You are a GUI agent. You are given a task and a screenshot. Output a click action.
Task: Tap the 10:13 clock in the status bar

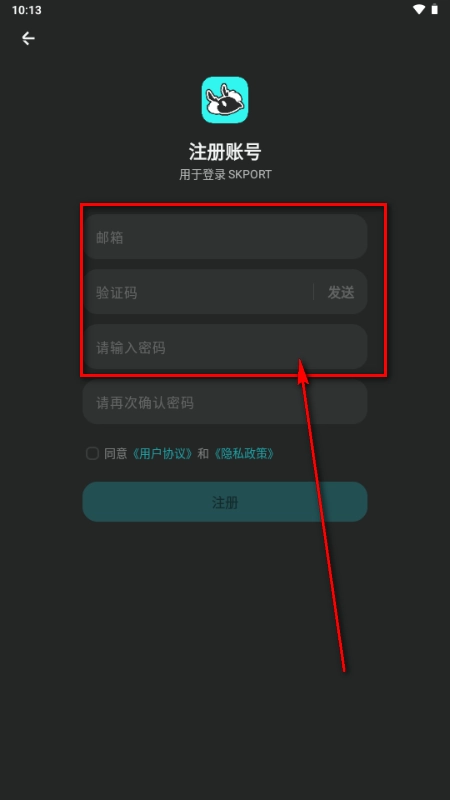pos(27,10)
